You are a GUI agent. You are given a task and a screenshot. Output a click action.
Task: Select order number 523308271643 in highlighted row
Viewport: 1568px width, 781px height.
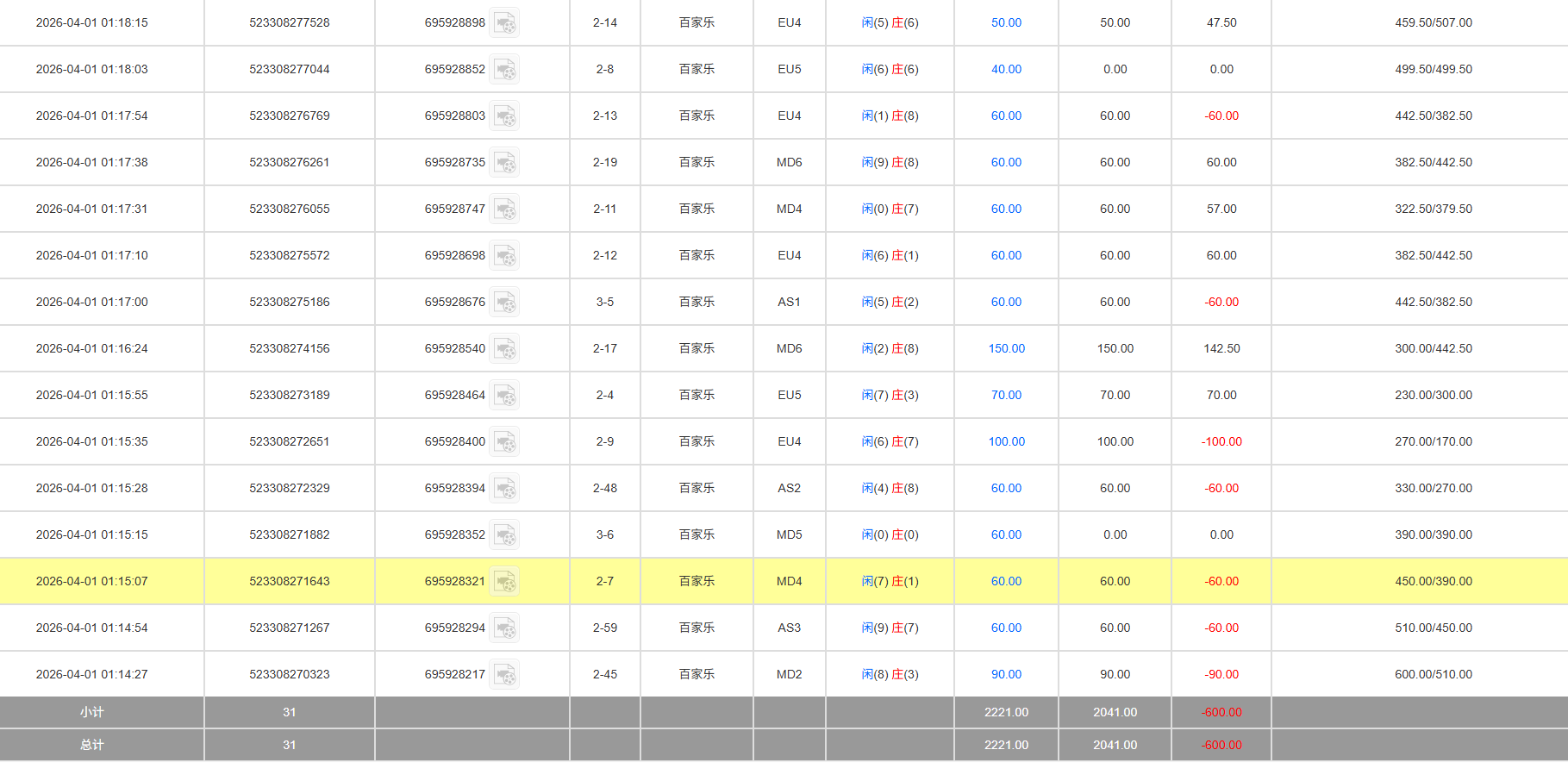point(290,582)
